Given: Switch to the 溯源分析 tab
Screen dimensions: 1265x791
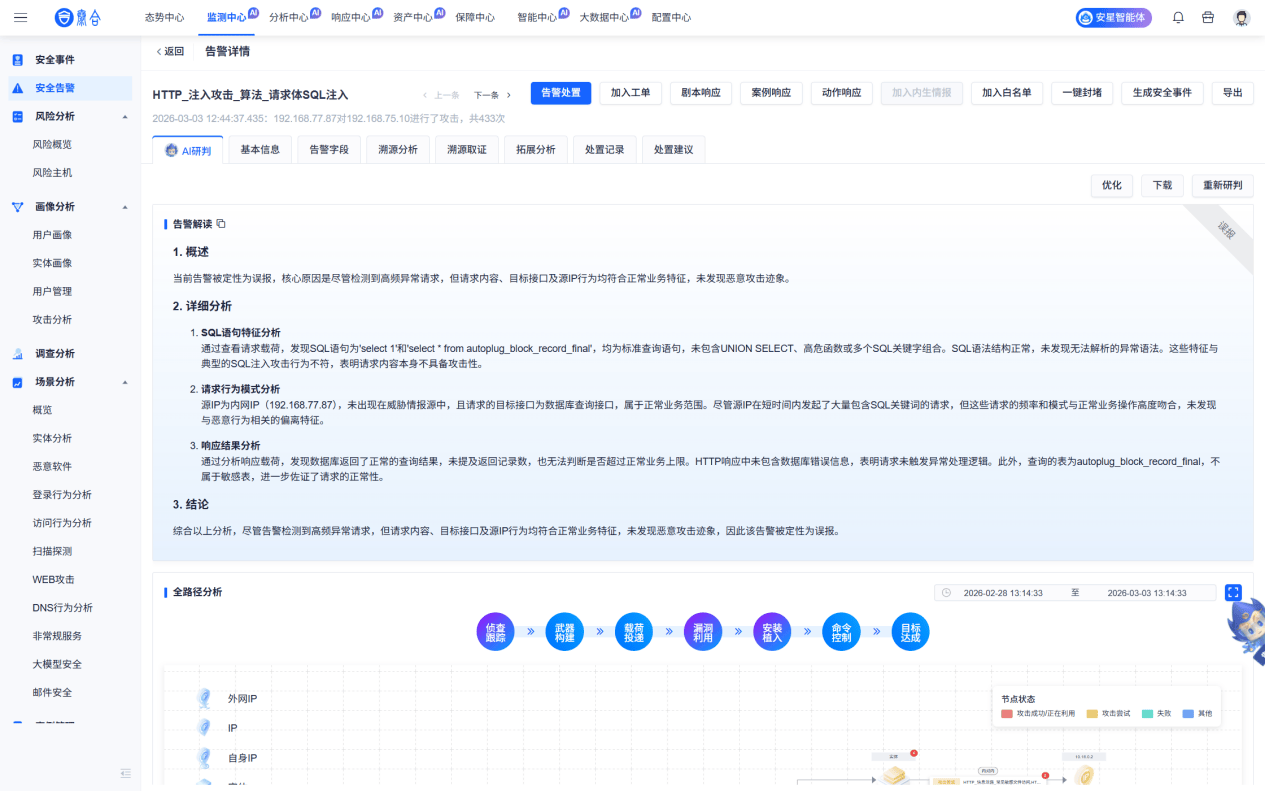Looking at the screenshot, I should 398,150.
